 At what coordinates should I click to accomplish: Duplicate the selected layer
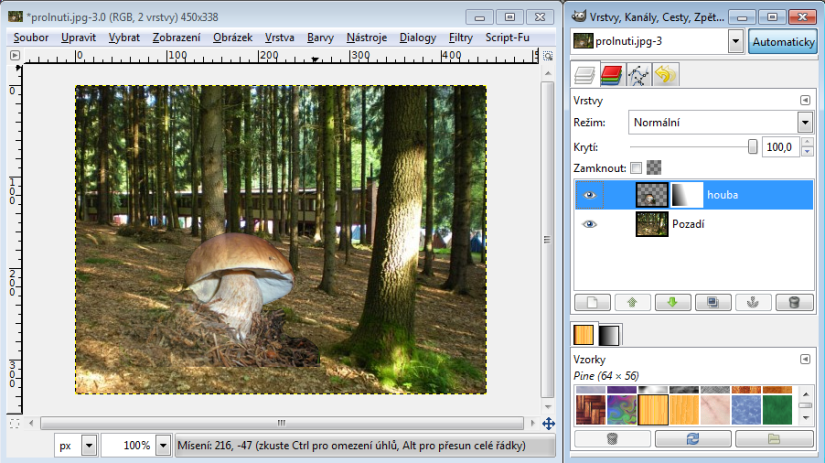pos(713,302)
